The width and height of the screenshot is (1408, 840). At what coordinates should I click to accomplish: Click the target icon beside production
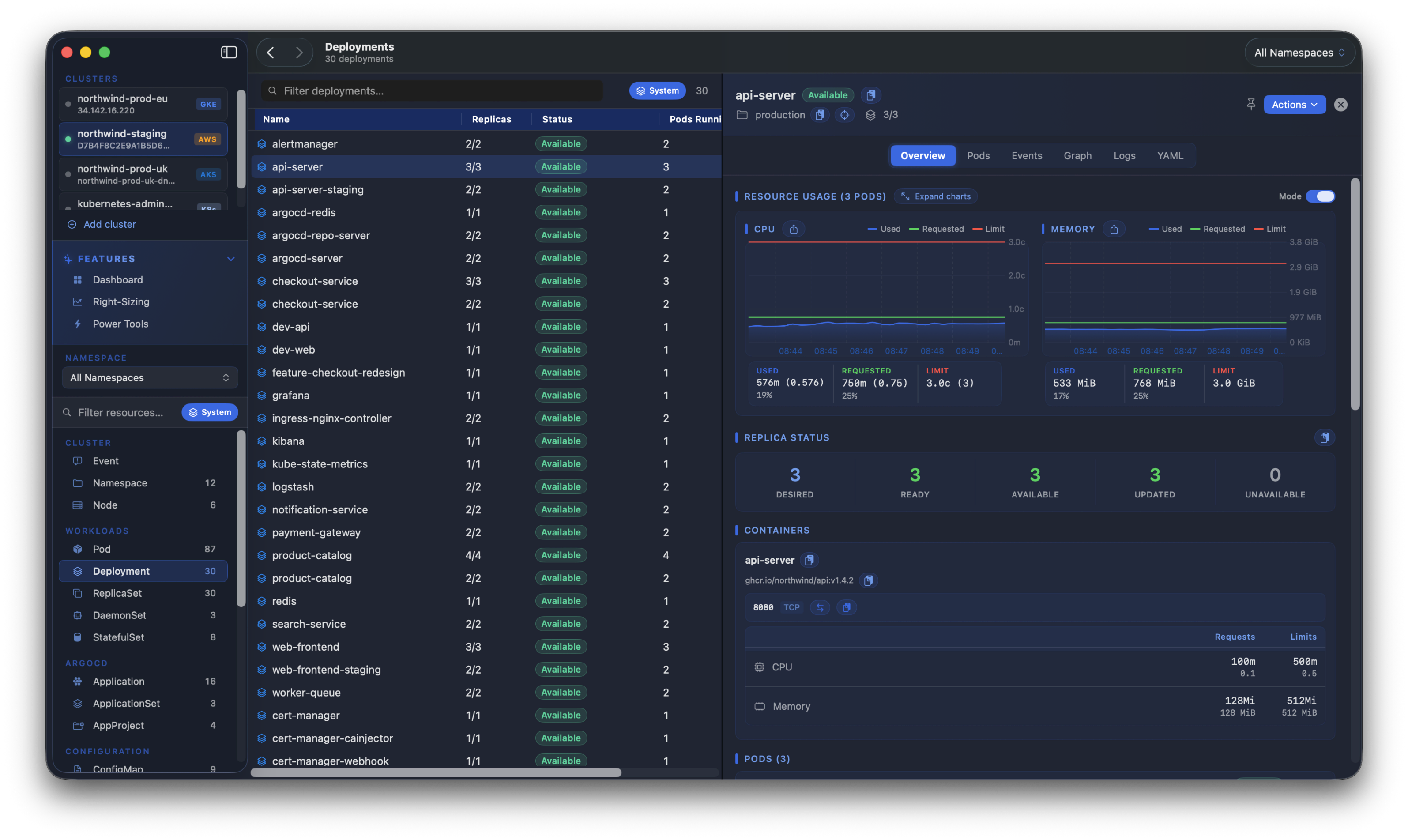(x=844, y=115)
